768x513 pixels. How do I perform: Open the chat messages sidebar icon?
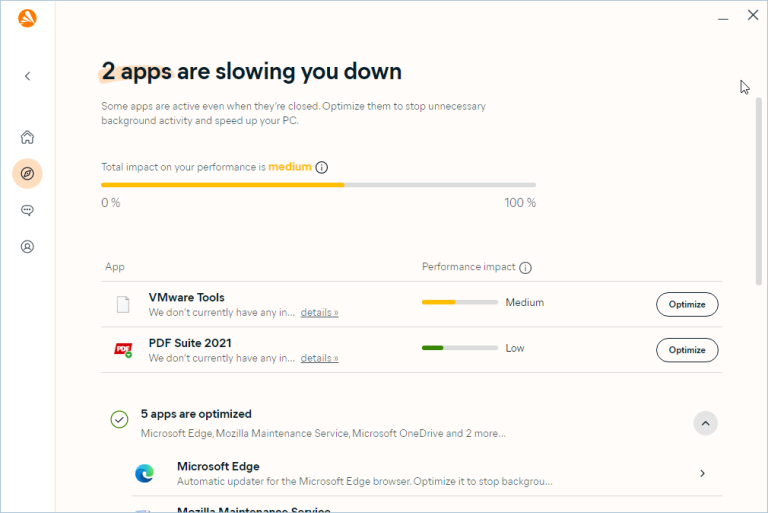click(x=27, y=210)
